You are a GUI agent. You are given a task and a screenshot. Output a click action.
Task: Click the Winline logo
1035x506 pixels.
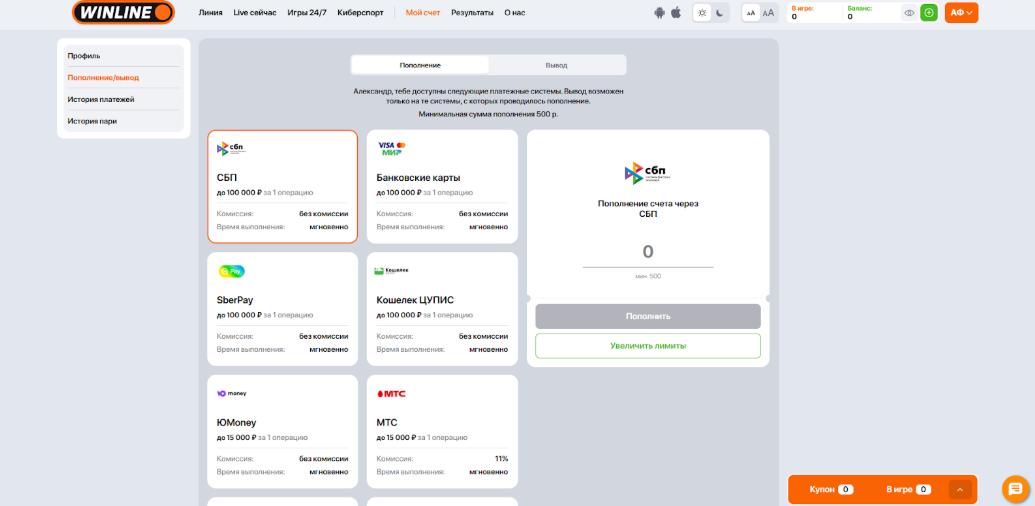(123, 13)
